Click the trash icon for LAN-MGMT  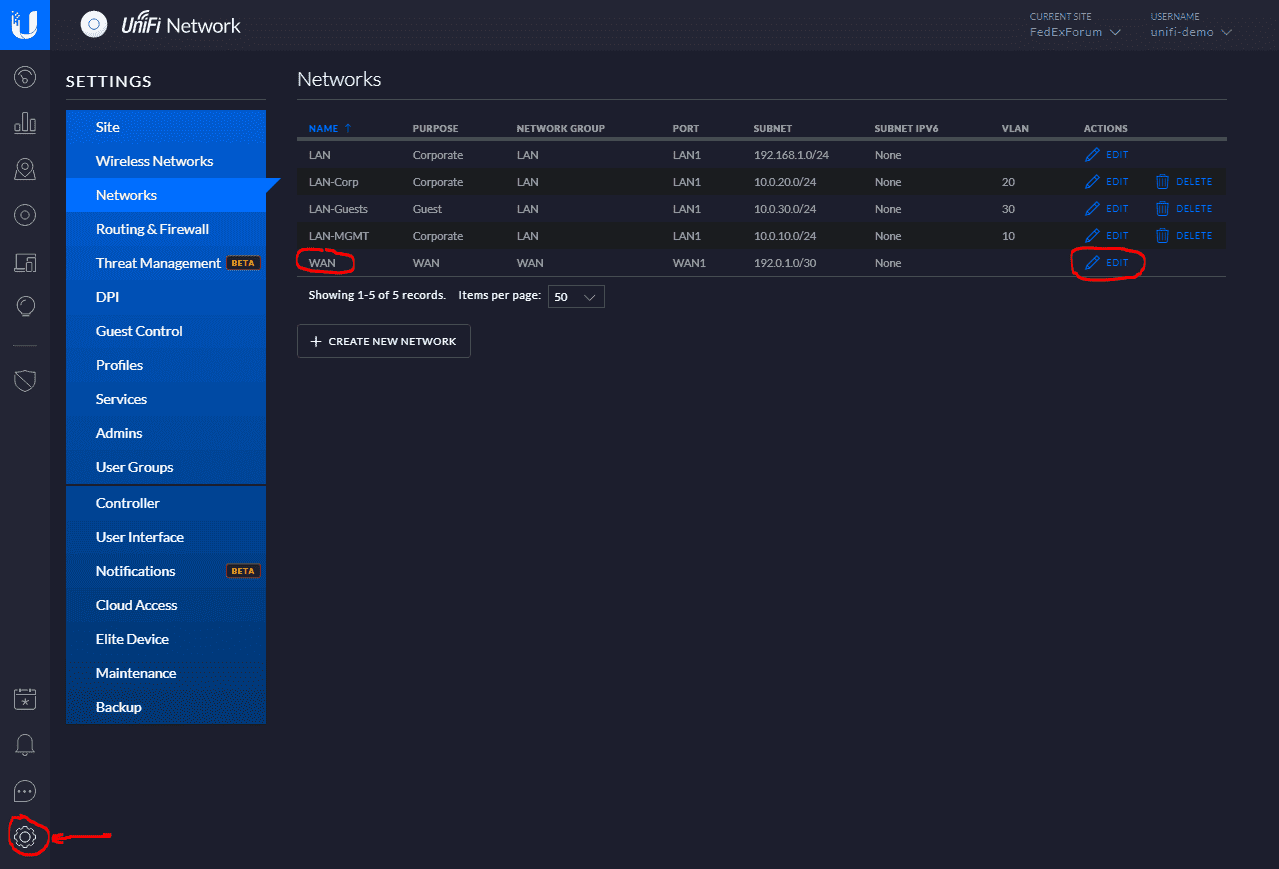point(1162,236)
